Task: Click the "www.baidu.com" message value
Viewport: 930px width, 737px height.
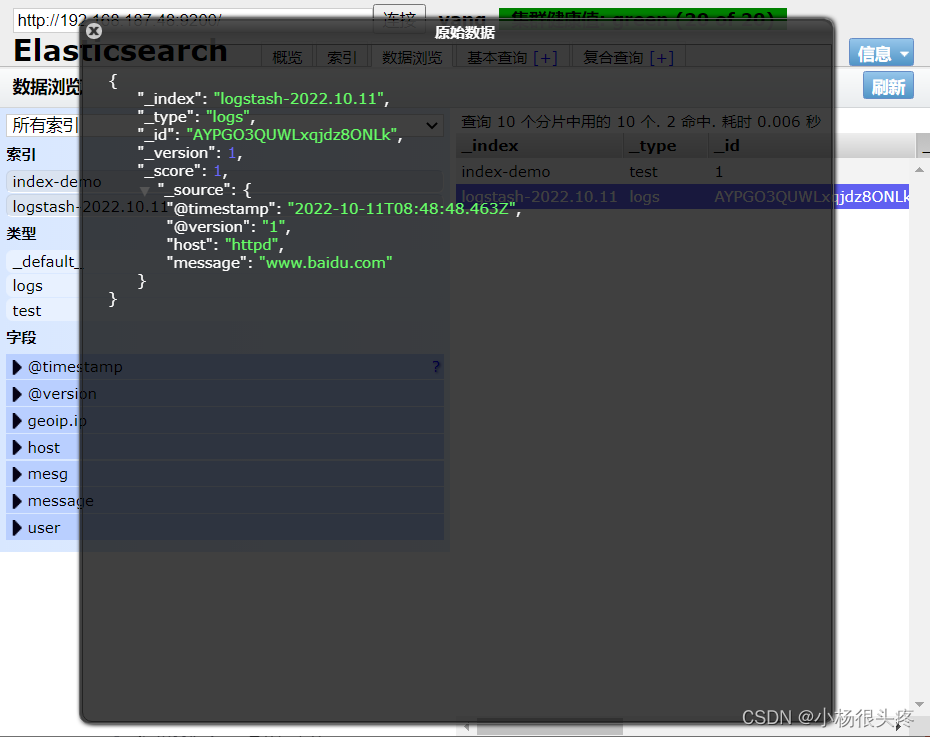Action: pyautogui.click(x=326, y=263)
